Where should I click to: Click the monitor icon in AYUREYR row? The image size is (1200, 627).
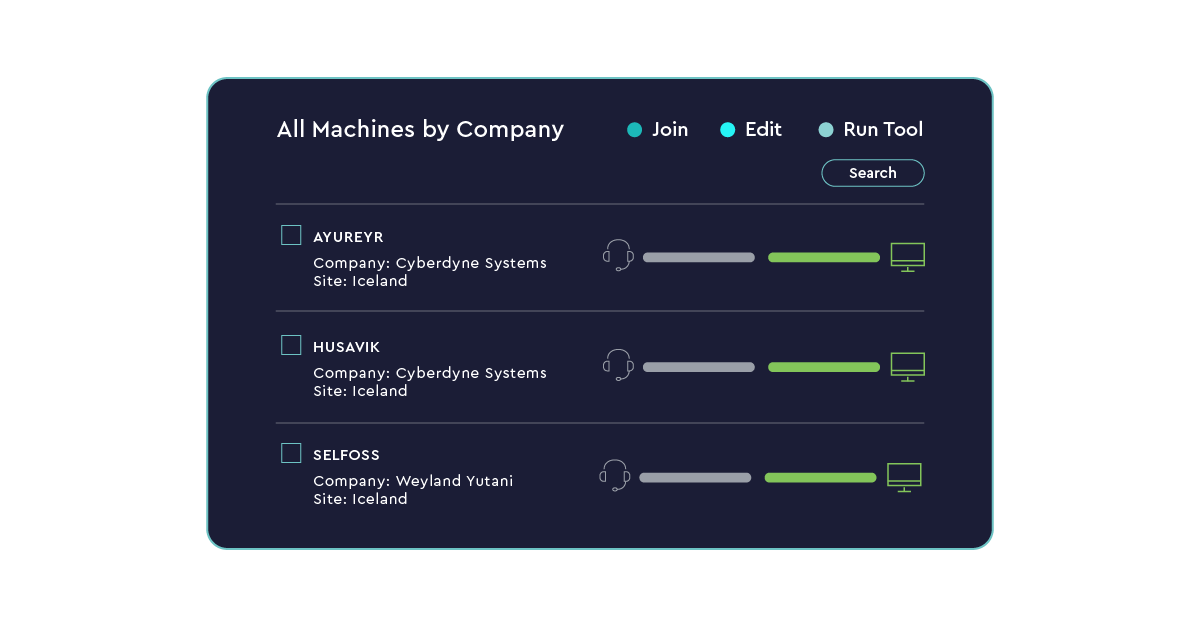click(x=907, y=257)
